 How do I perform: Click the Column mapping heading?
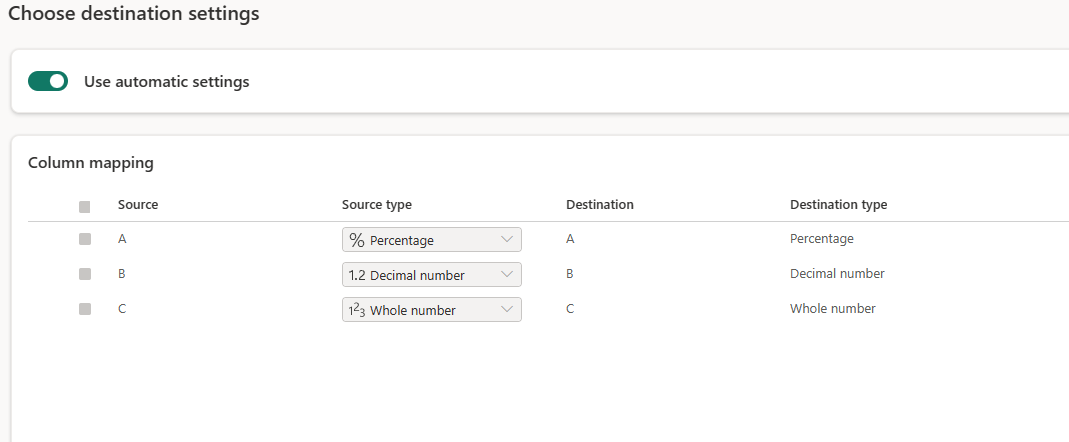(91, 163)
